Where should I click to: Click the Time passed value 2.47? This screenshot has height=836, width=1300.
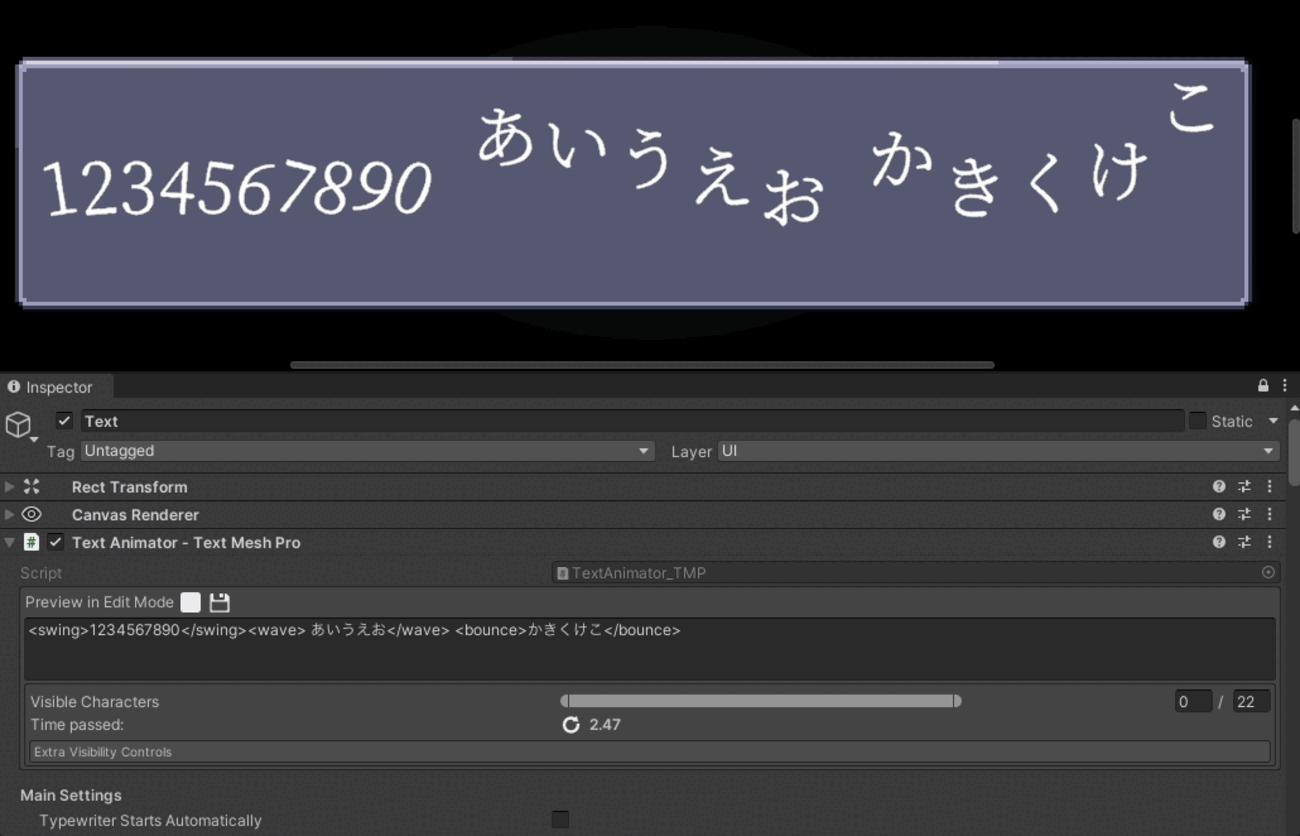[x=605, y=725]
